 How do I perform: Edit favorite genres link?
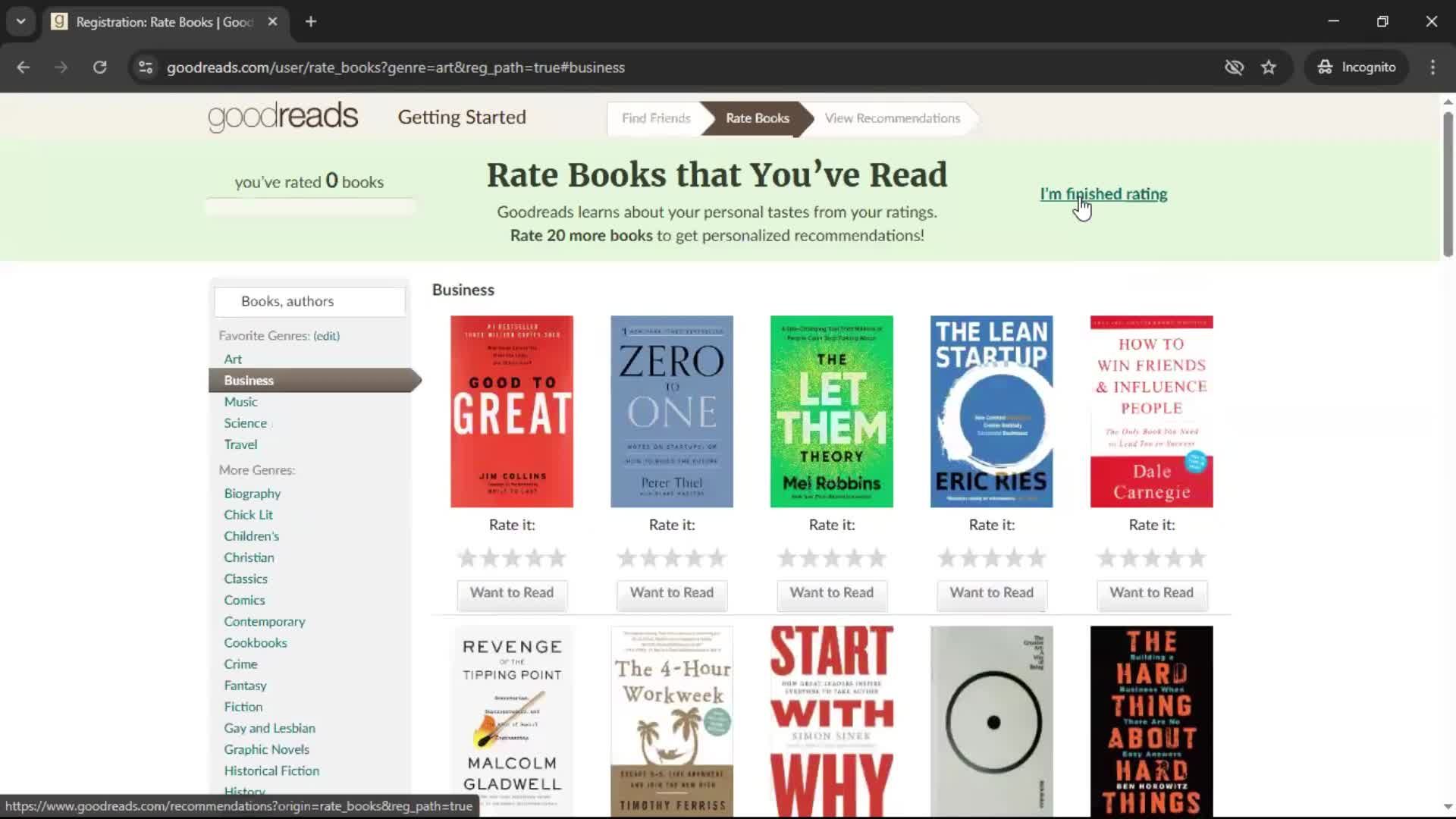(x=327, y=336)
